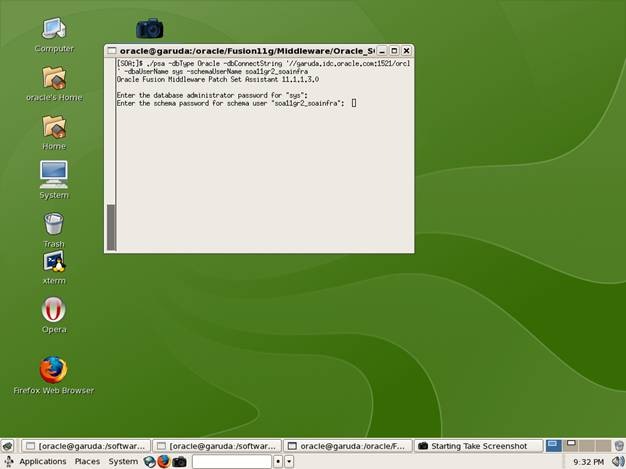Screen dimensions: 626x469
Task: Open the Applications menu
Action: click(43, 461)
